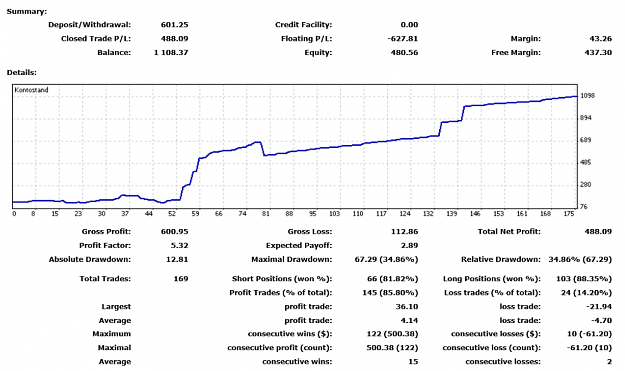Screen dimensions: 625x371
Task: Click the Absolute Drawdown value 12.81
Action: (177, 259)
